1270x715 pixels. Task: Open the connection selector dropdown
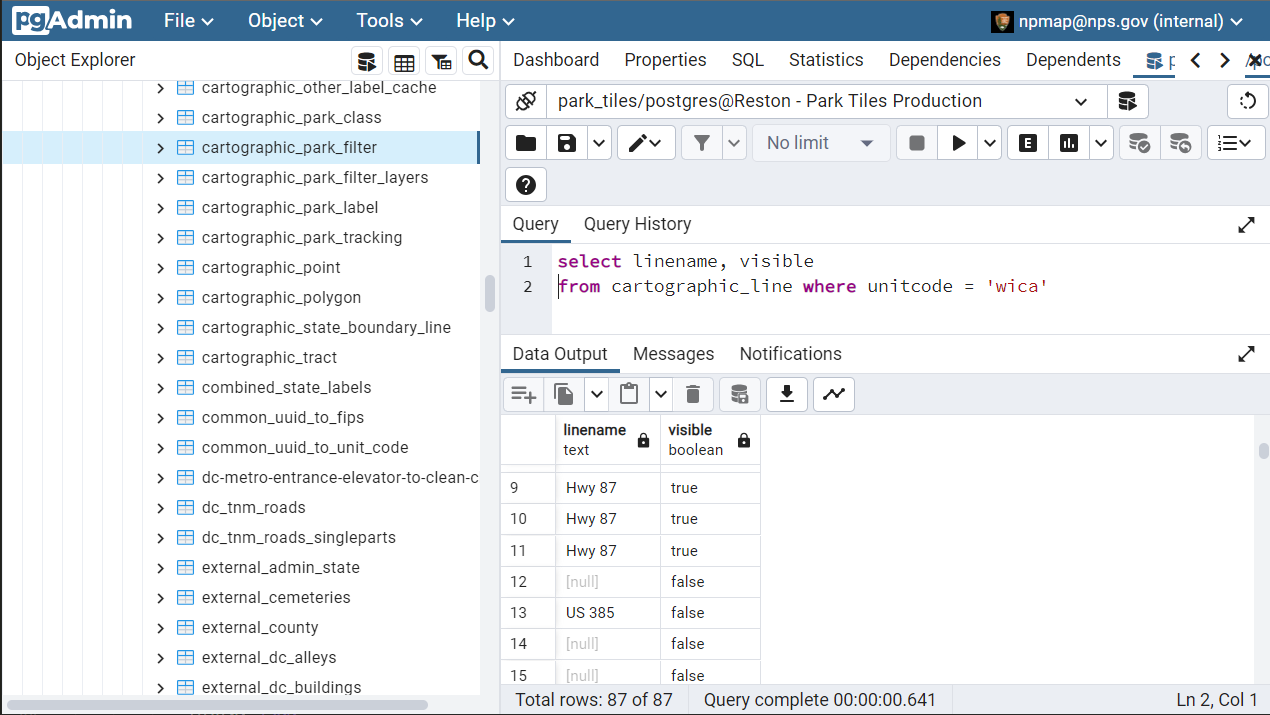tap(1081, 101)
